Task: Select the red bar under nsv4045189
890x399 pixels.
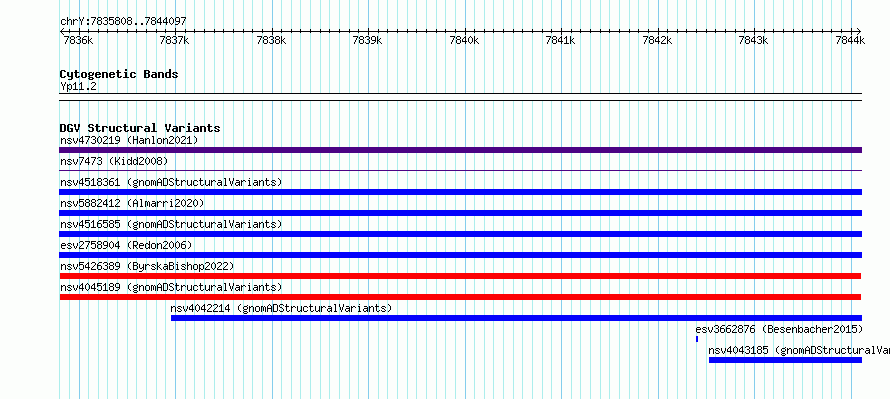Action: [460, 297]
